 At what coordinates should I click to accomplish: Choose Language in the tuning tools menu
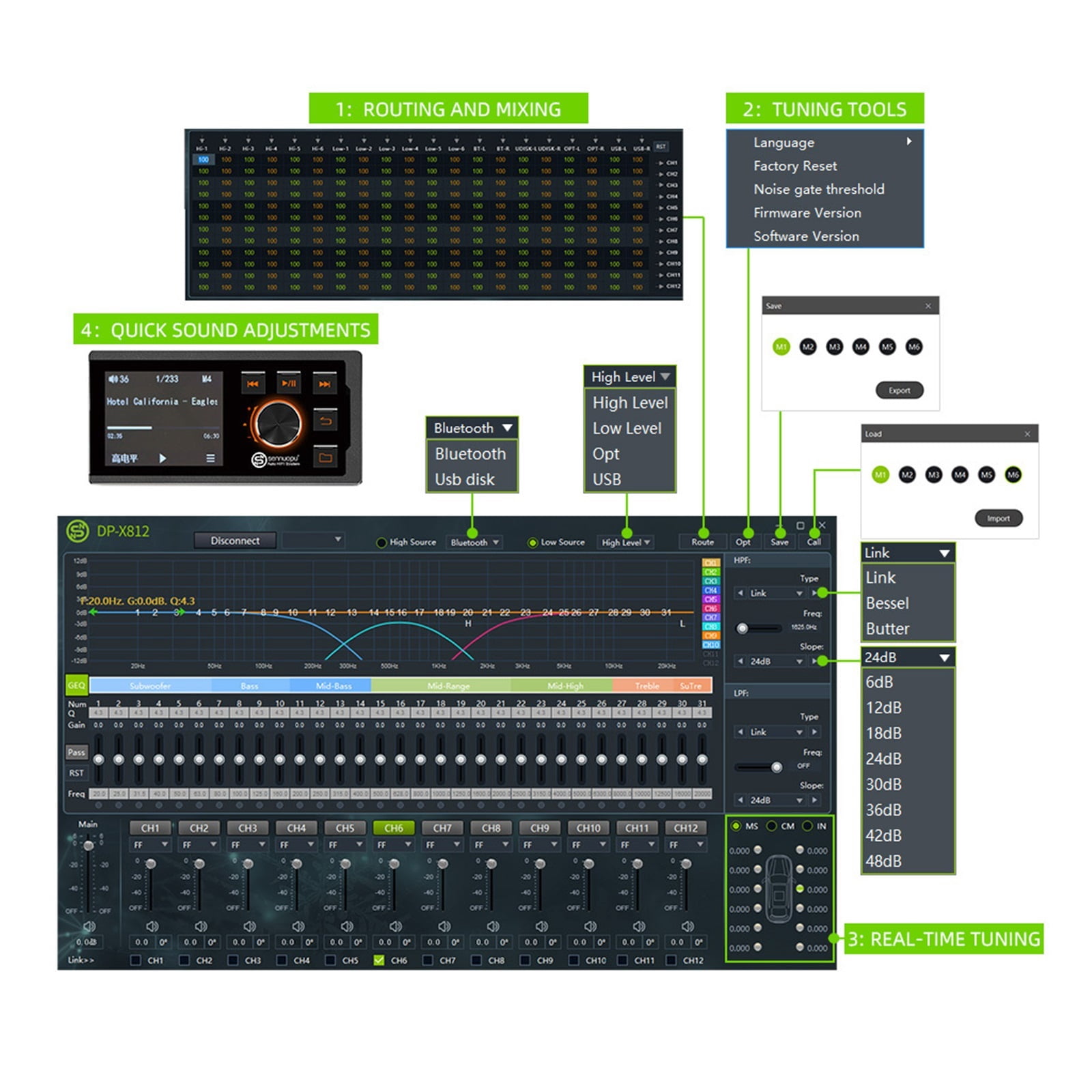825,143
